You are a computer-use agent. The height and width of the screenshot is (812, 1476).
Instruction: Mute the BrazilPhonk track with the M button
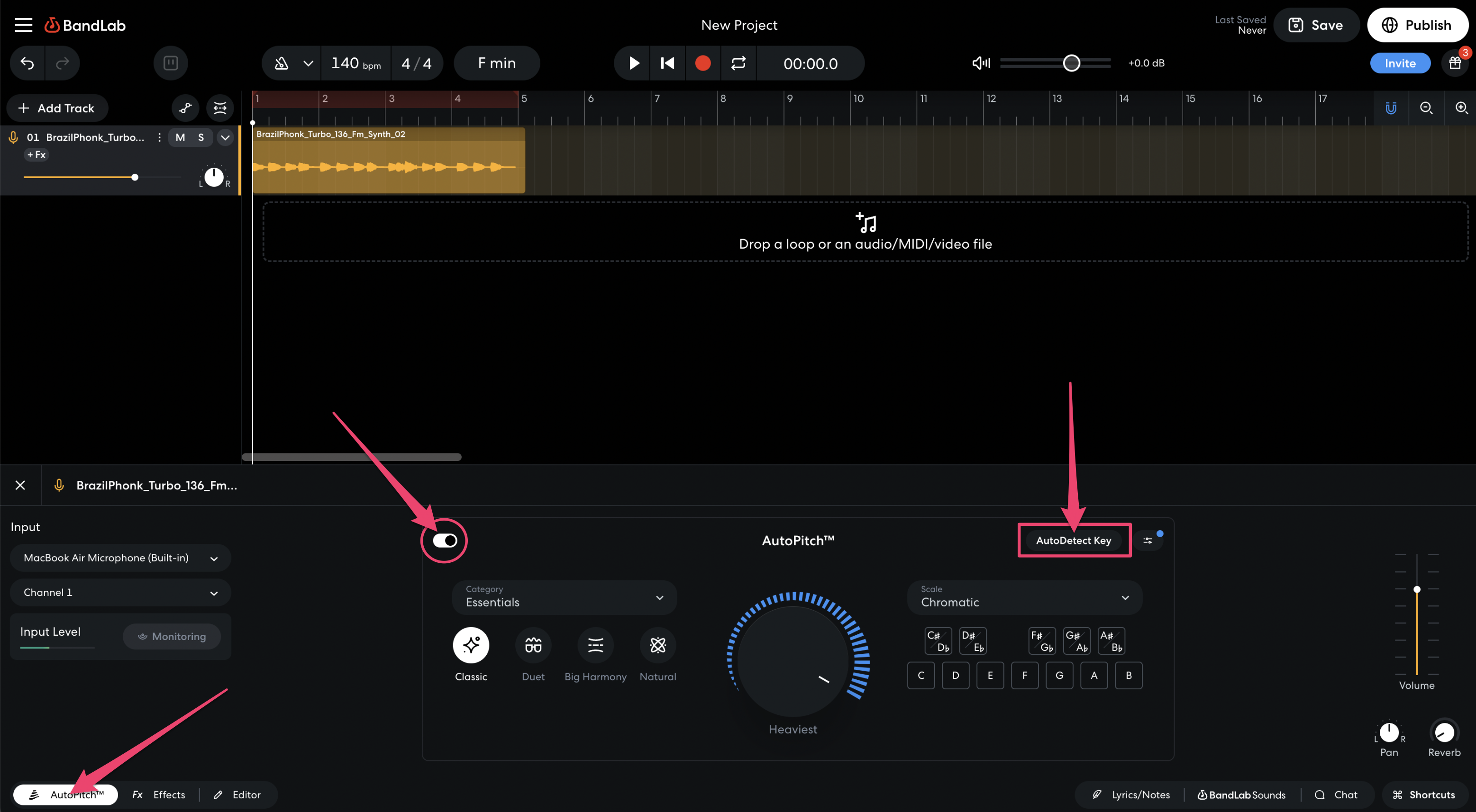point(180,137)
